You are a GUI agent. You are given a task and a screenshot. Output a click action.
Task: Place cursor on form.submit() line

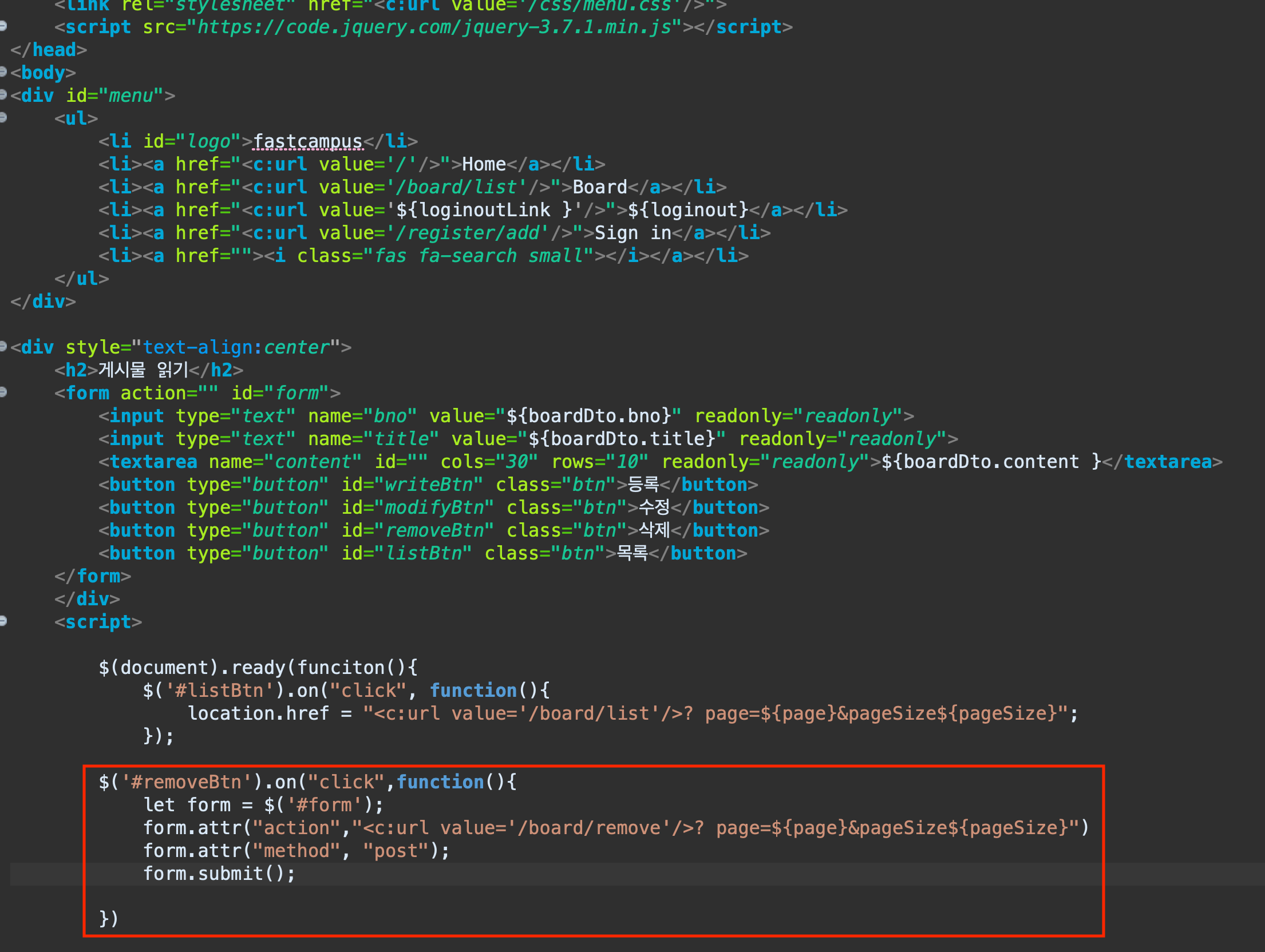click(x=219, y=874)
